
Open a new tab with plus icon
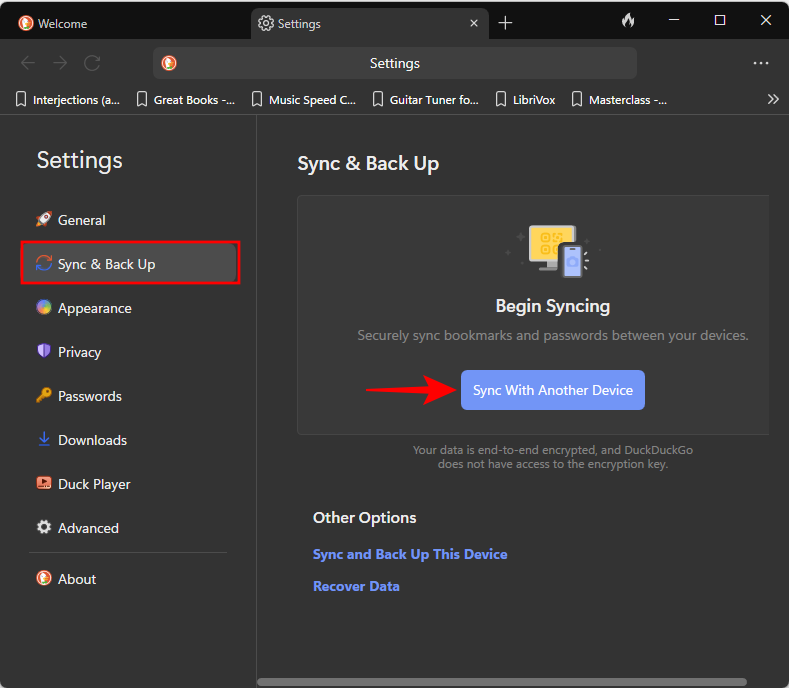[x=505, y=23]
